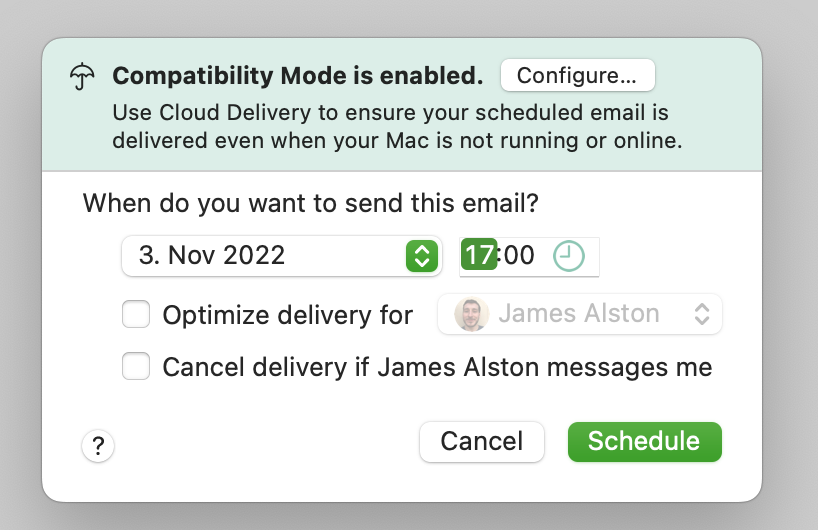The image size is (818, 530).
Task: Click the umbrella Compatibility Mode icon
Action: (x=82, y=77)
